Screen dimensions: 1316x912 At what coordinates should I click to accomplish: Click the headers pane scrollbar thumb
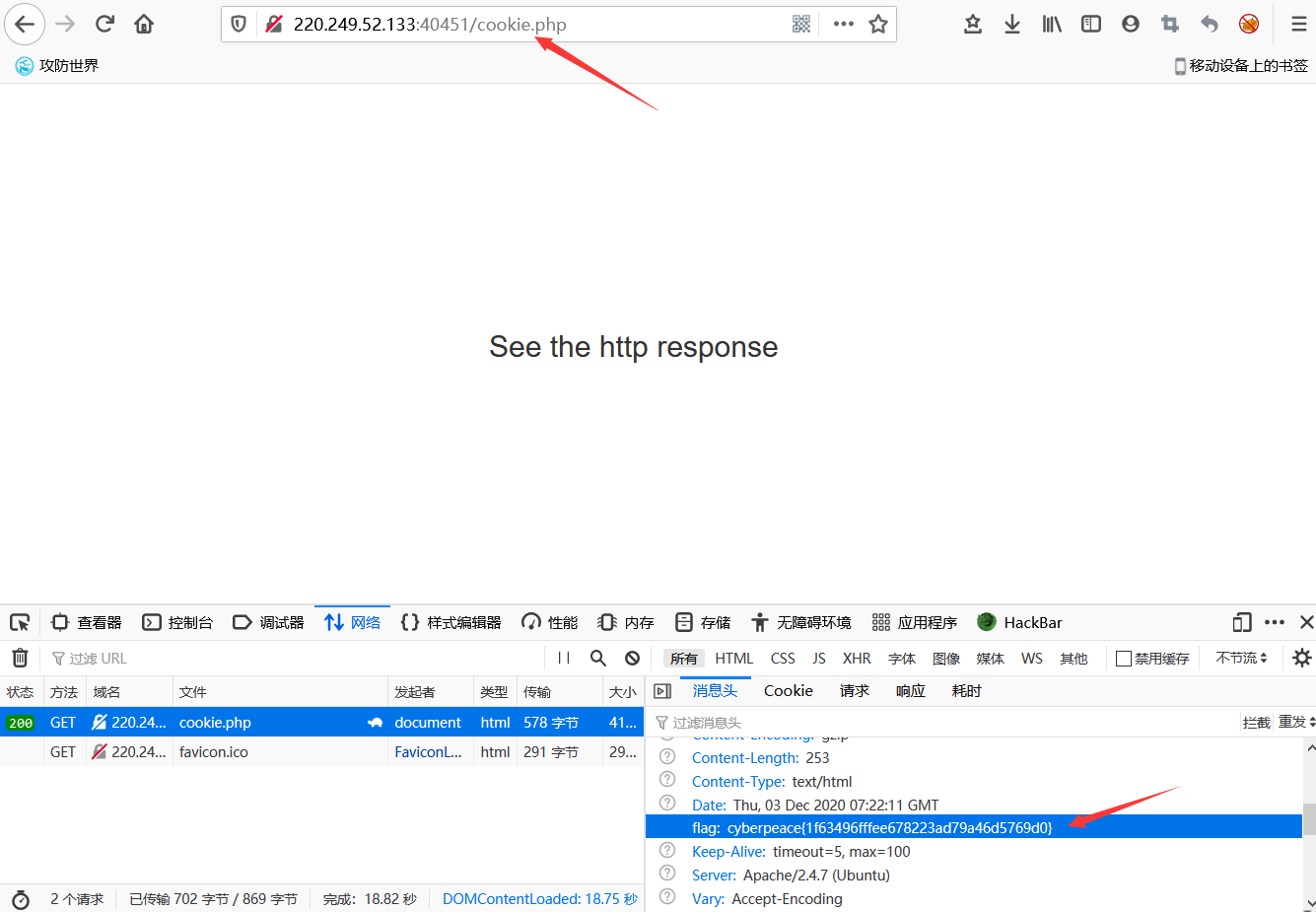coord(1309,819)
